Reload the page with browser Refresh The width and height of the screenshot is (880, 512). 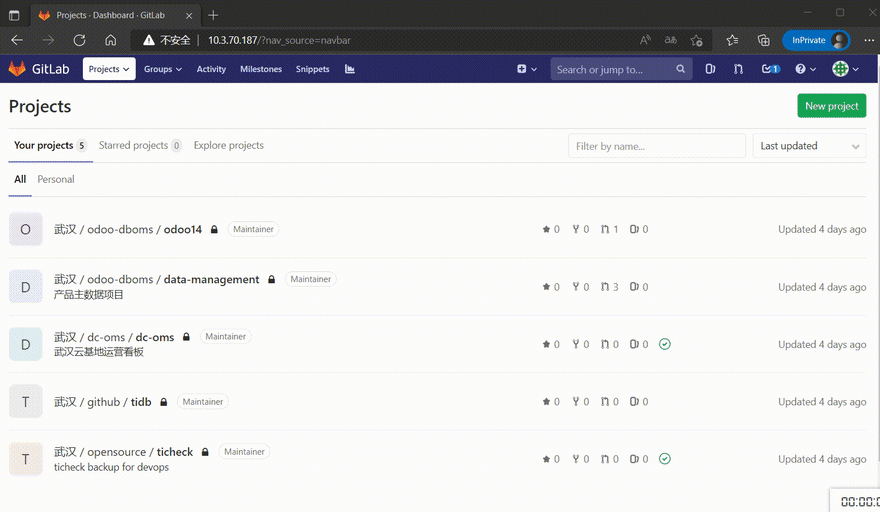coord(79,40)
